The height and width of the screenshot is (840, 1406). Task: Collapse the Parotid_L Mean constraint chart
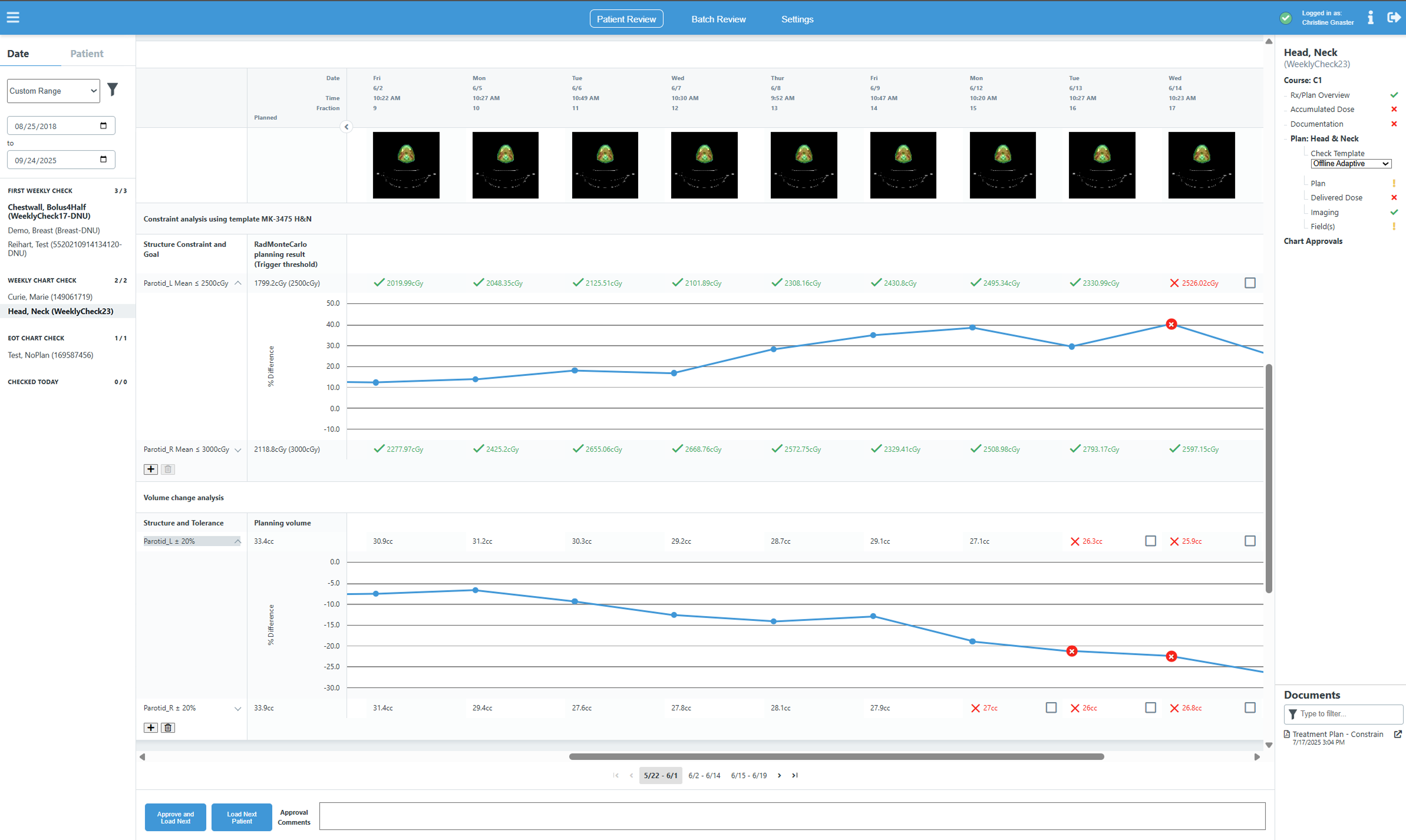pyautogui.click(x=237, y=283)
